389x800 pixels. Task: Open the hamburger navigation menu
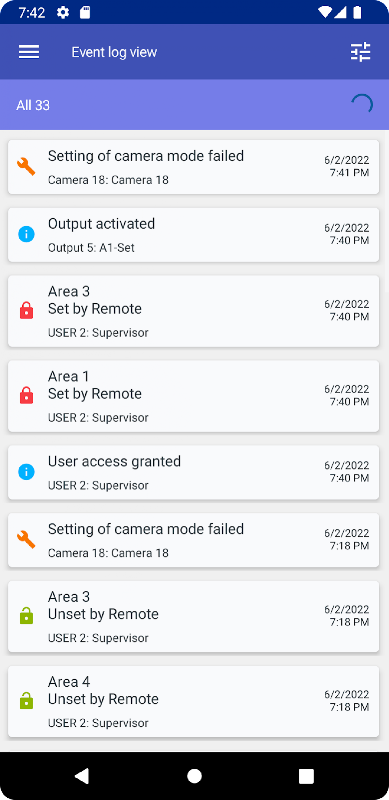(x=29, y=52)
